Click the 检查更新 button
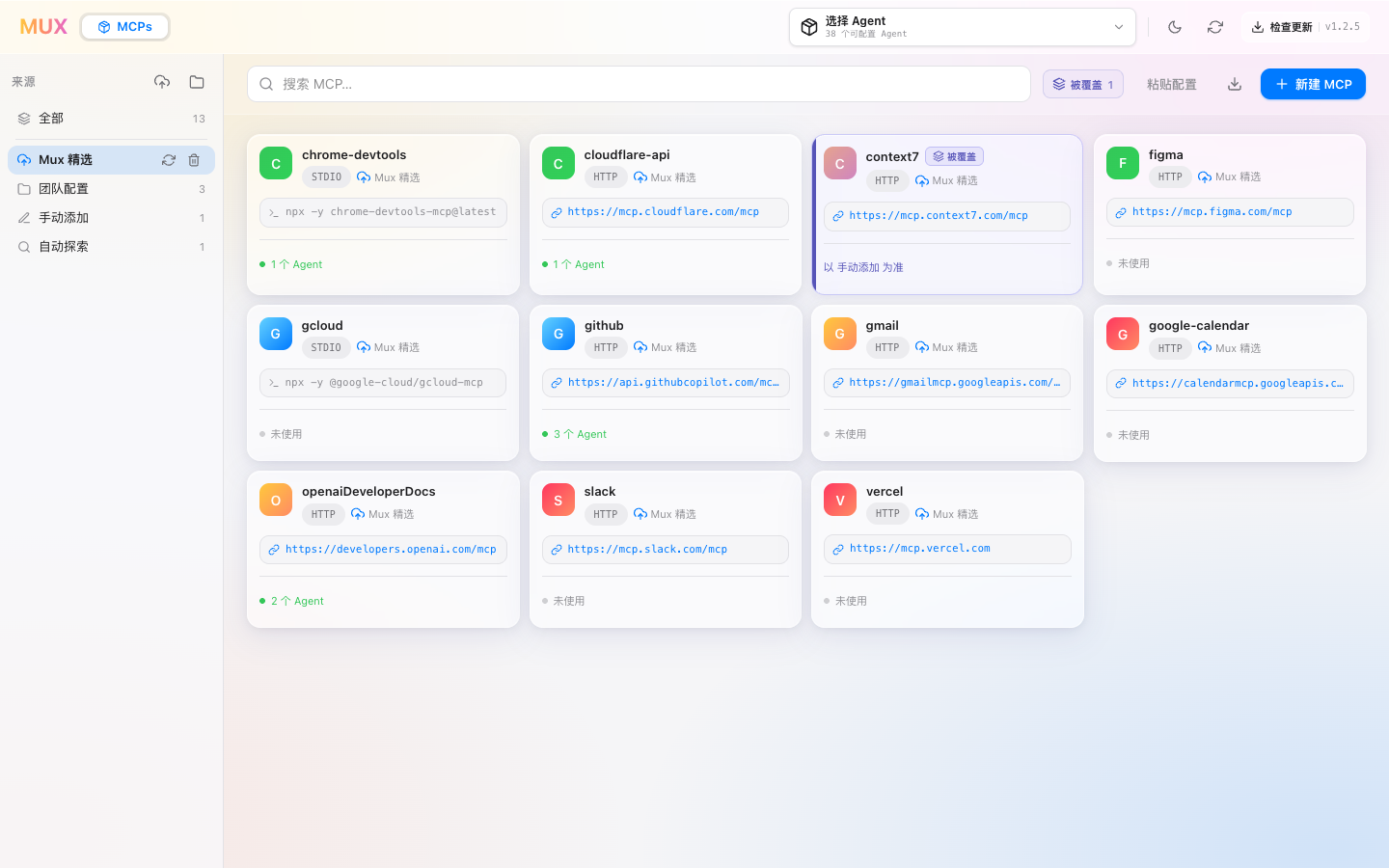This screenshot has height=868, width=1389. coord(1282,27)
